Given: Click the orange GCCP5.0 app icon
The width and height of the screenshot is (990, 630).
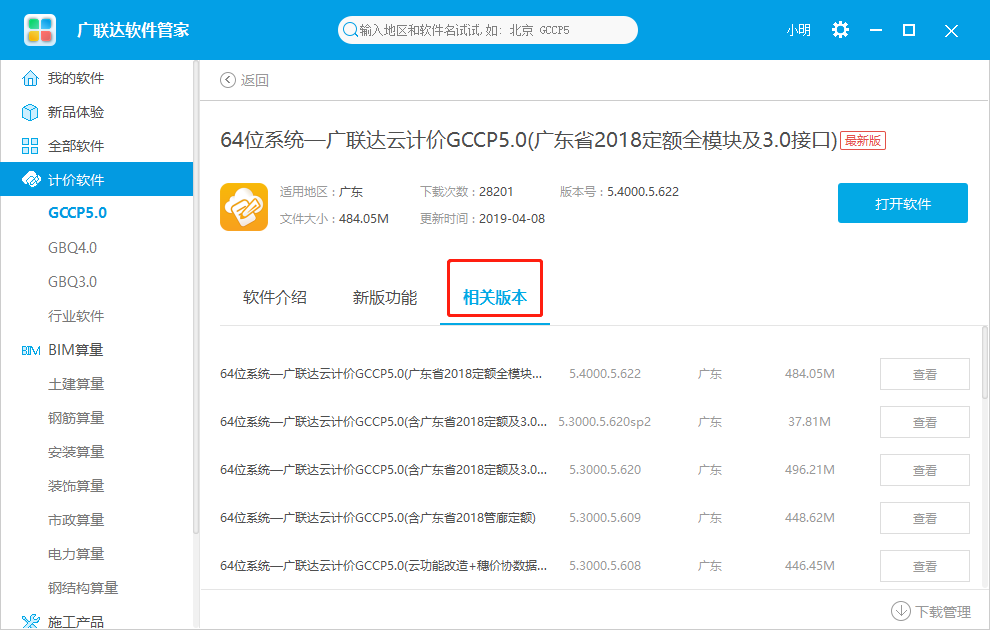Looking at the screenshot, I should [244, 207].
